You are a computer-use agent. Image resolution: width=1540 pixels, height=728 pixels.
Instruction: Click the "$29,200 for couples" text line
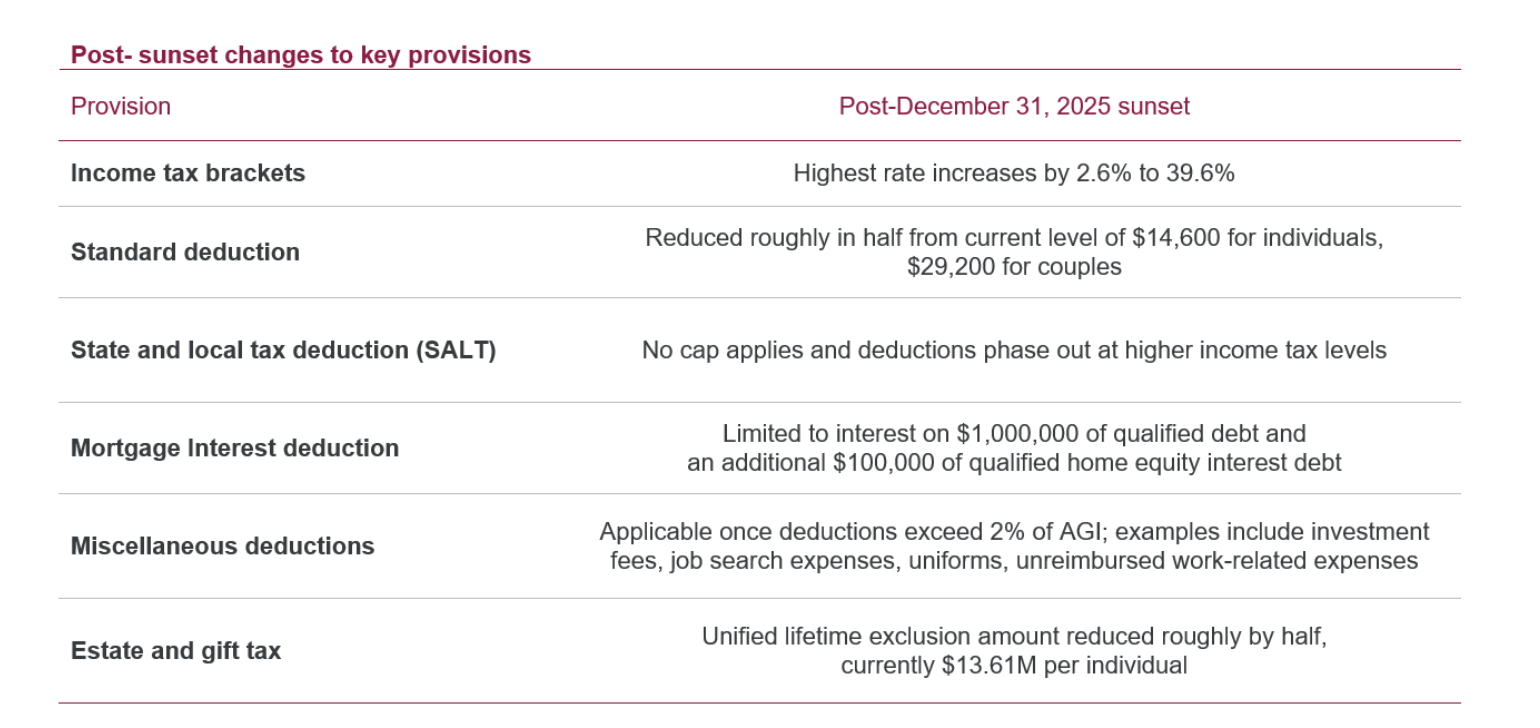pyautogui.click(x=1013, y=267)
